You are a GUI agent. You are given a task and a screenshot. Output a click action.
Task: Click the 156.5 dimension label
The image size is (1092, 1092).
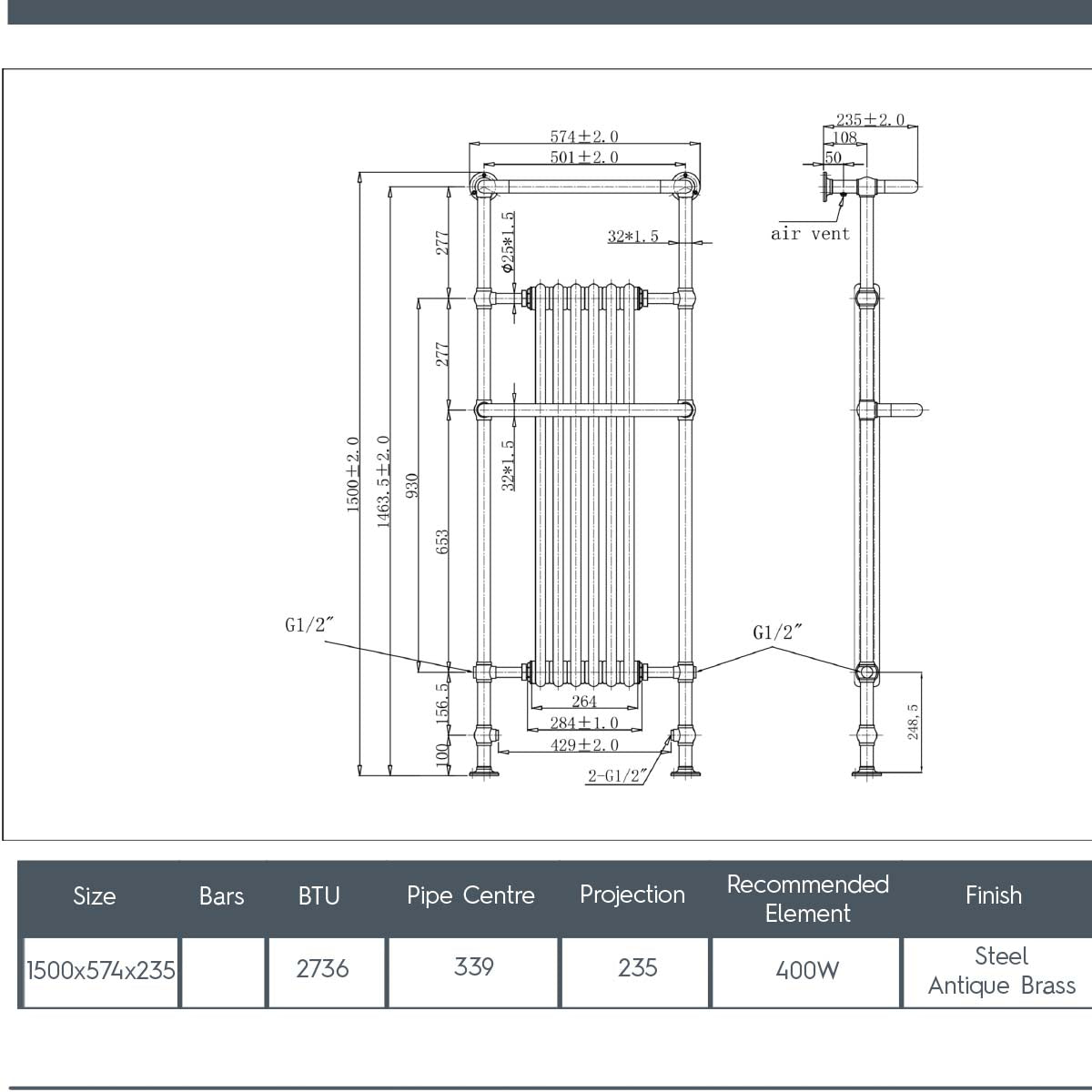click(442, 703)
